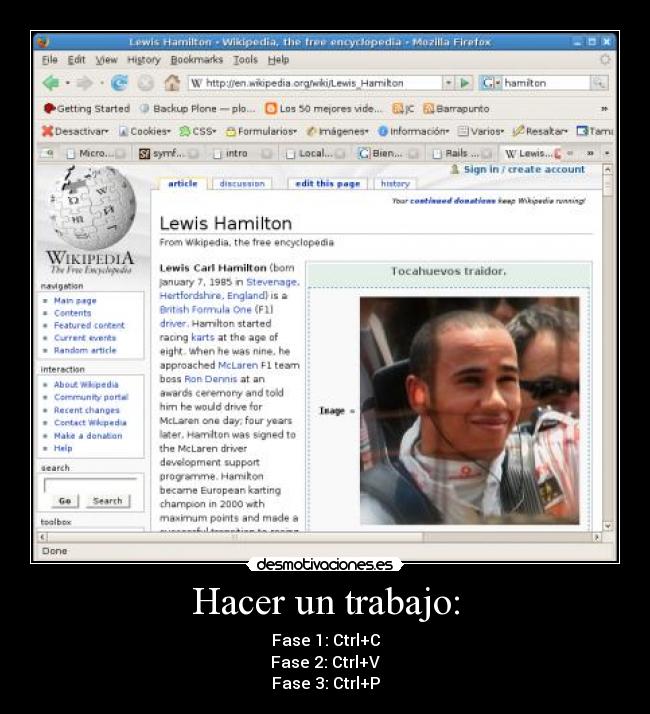Open the Imágenes developer toolbar menu

(x=337, y=131)
